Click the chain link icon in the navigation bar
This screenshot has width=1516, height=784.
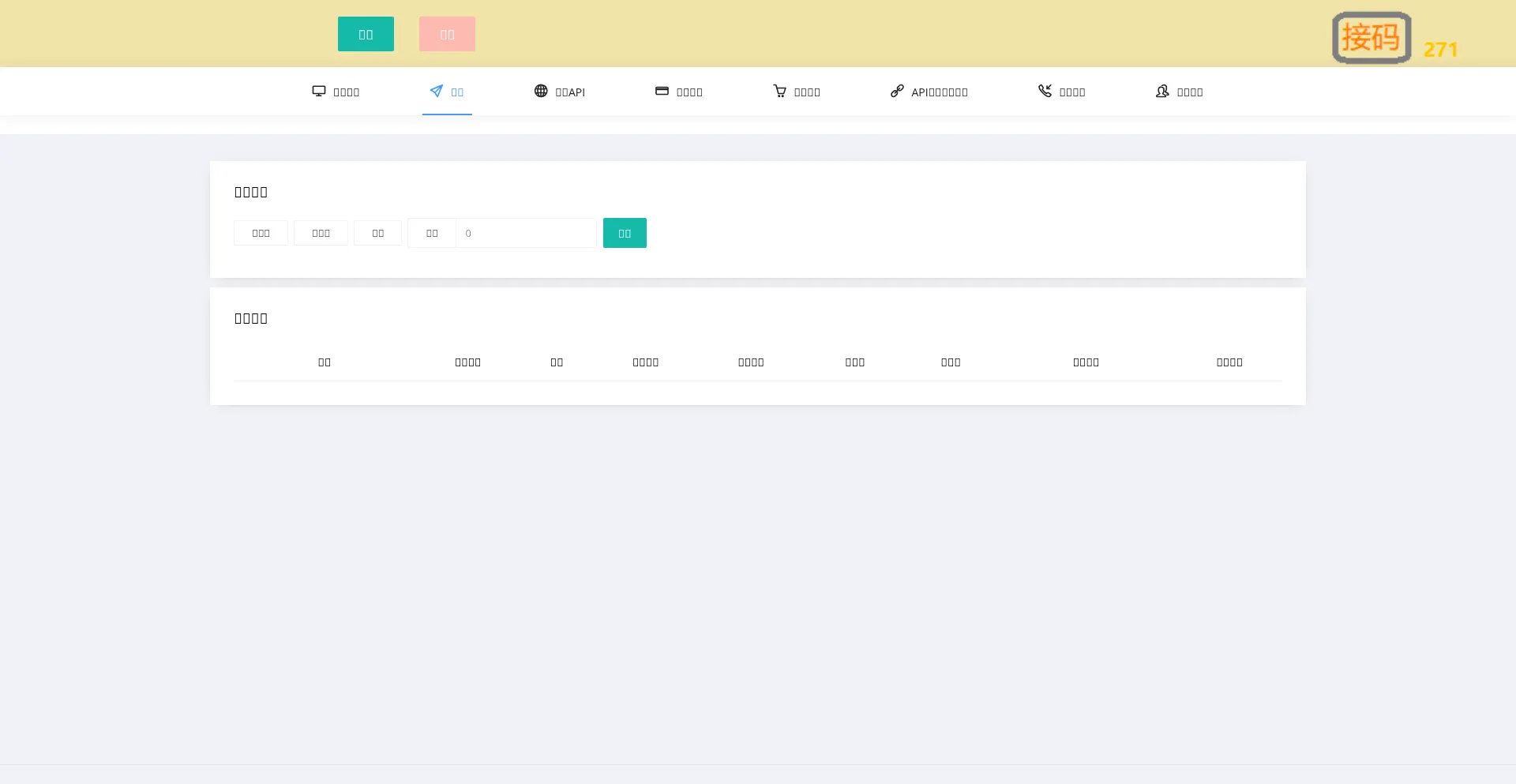point(897,92)
